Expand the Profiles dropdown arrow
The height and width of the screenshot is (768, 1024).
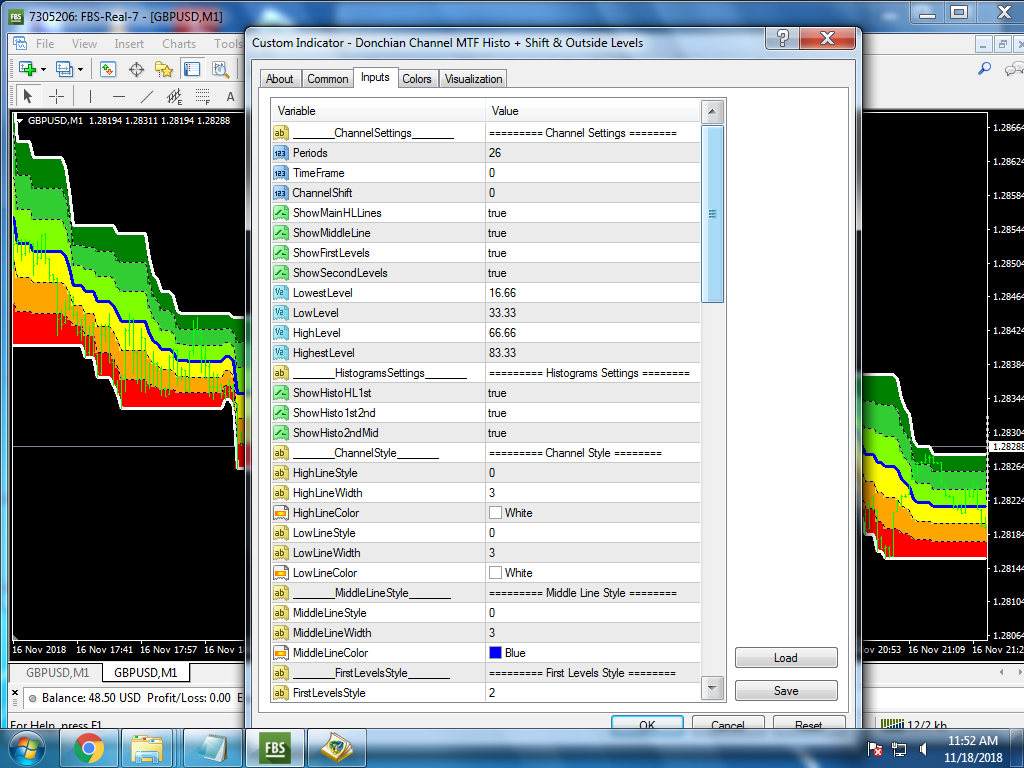coord(81,69)
